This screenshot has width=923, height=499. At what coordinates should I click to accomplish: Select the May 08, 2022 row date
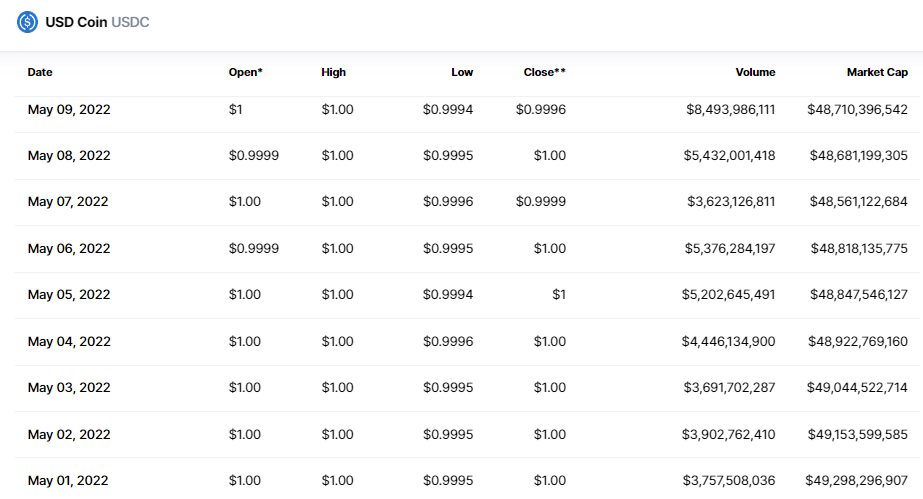(x=69, y=155)
